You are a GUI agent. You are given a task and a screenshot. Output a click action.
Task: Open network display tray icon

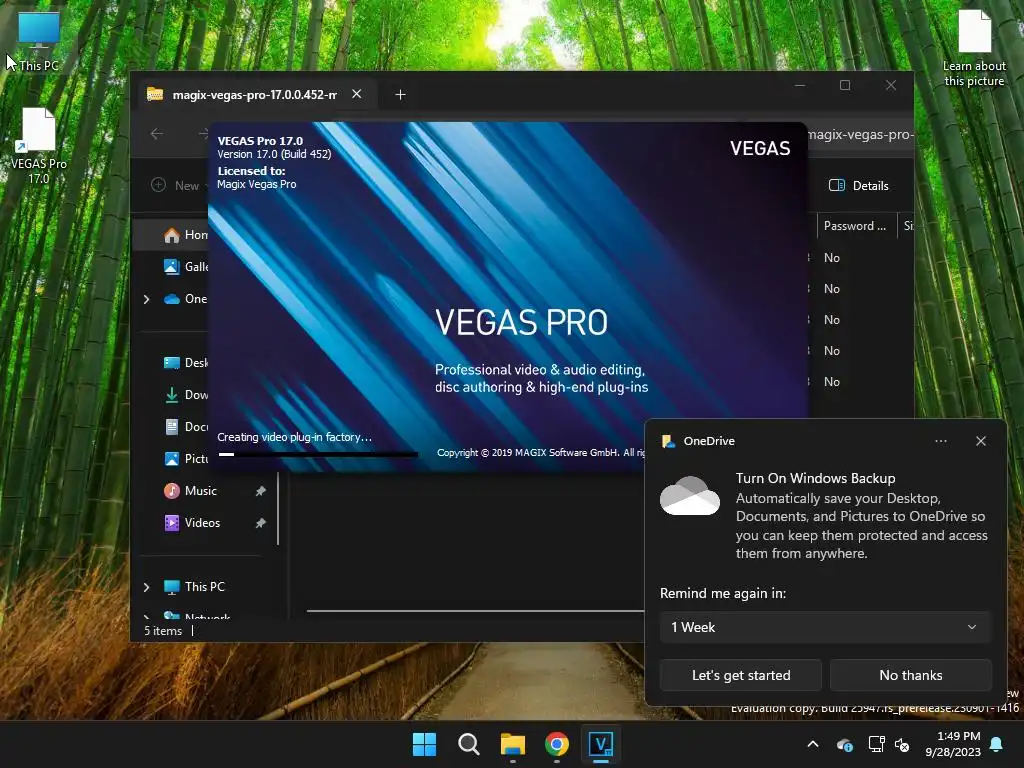(x=876, y=744)
